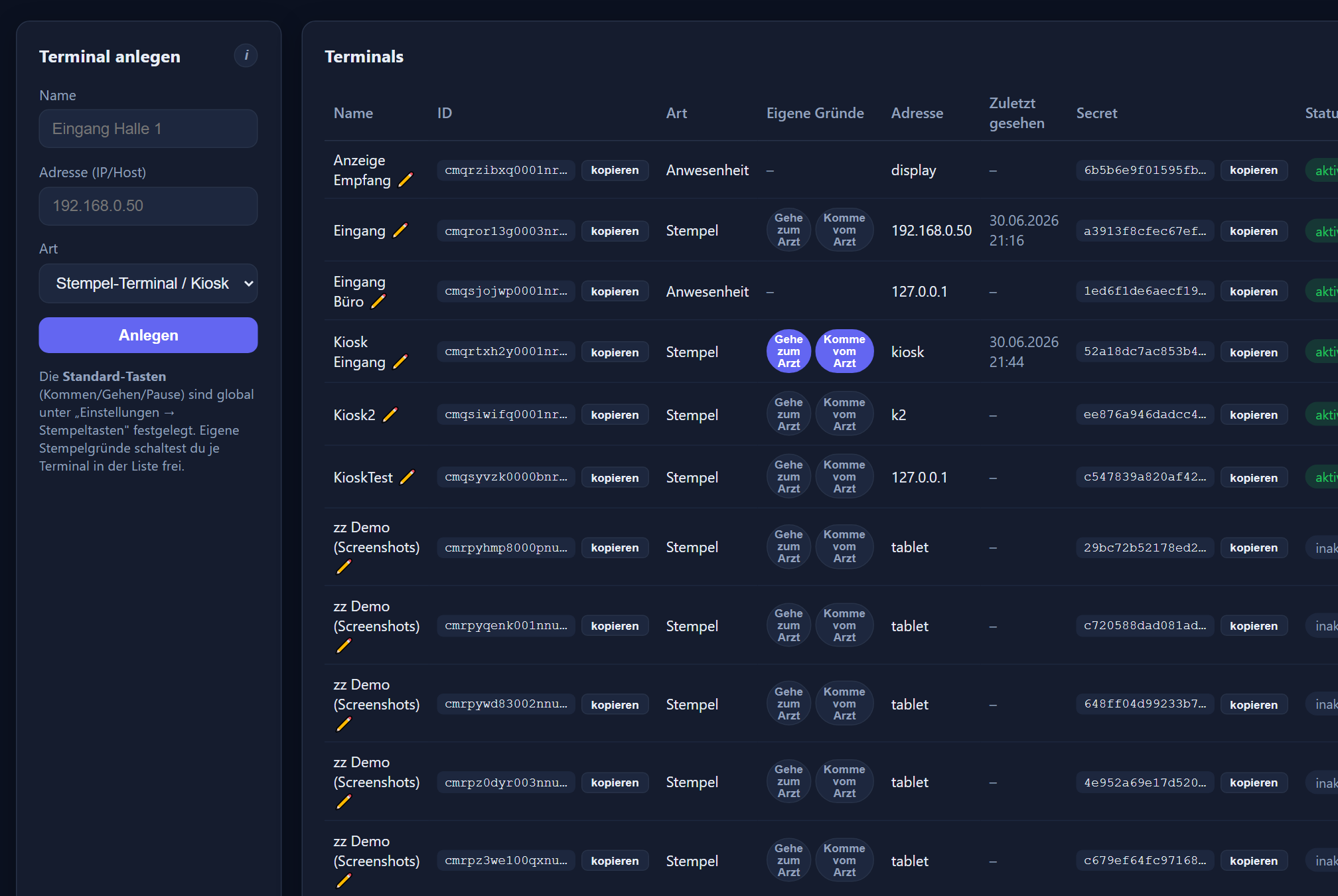The width and height of the screenshot is (1338, 896).
Task: Click the address 192.168.0.50 in Eingang row
Action: [x=931, y=230]
